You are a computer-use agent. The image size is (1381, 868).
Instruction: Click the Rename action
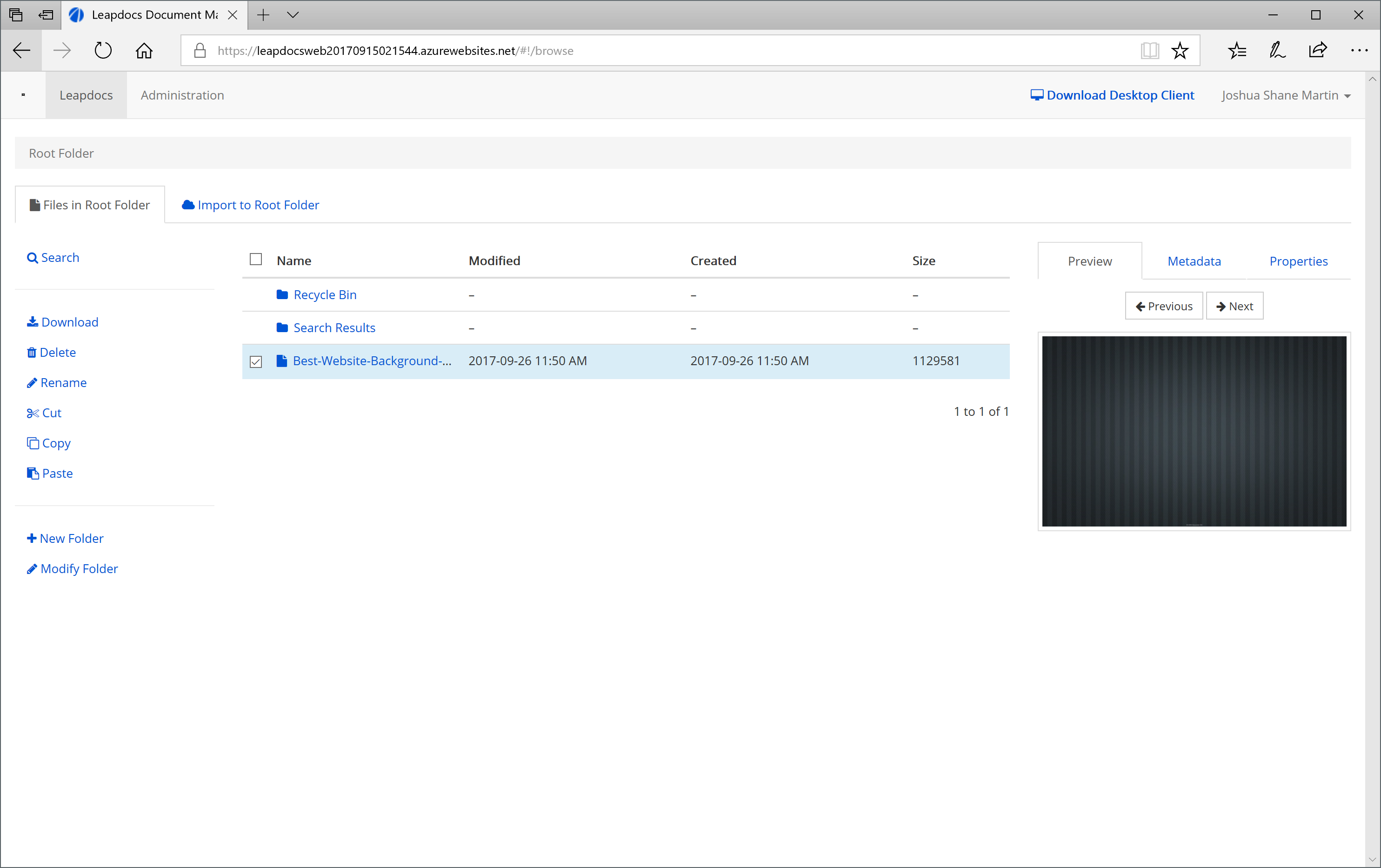(57, 383)
